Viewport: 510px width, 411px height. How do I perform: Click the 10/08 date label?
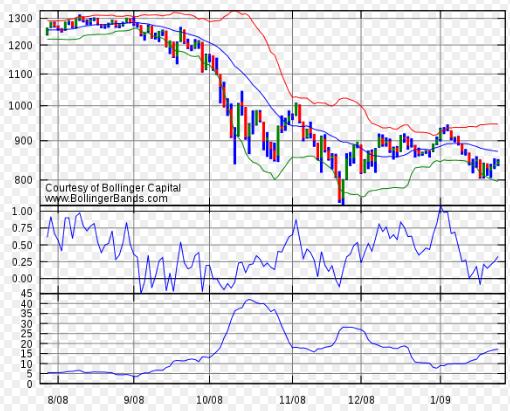210,399
